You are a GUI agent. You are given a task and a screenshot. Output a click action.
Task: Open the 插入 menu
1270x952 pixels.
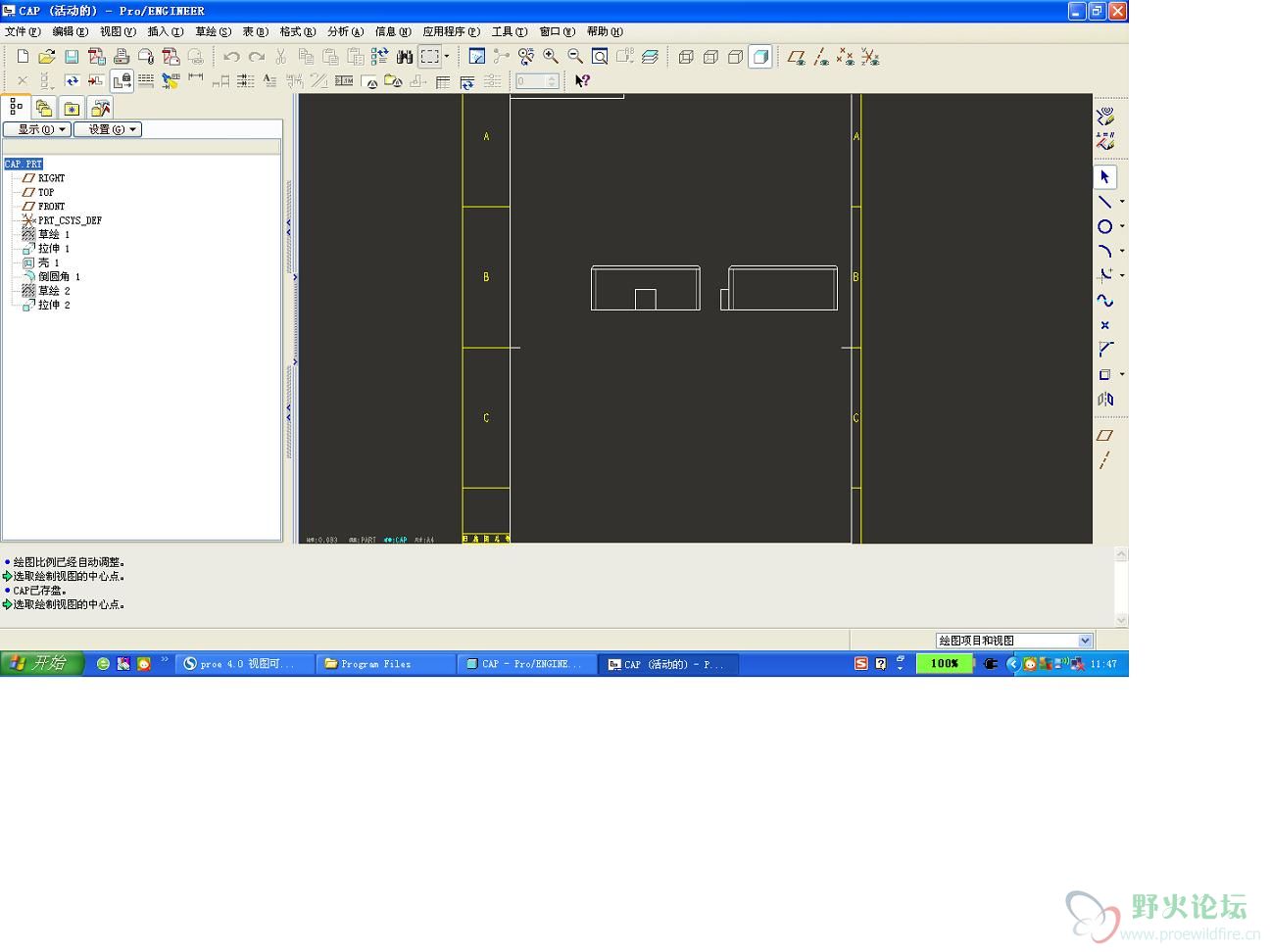[x=165, y=31]
